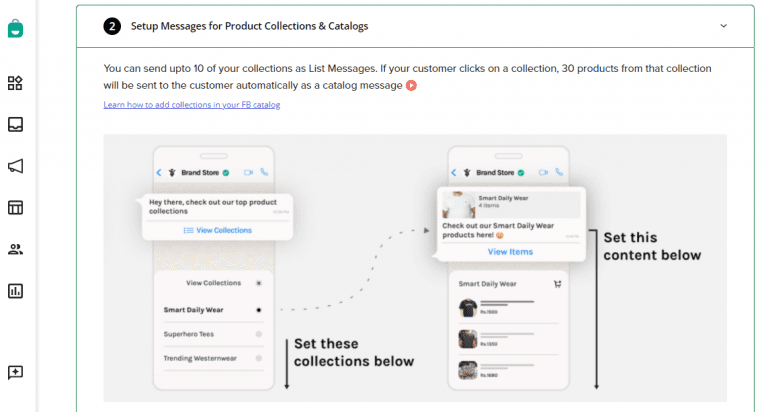The height and width of the screenshot is (412, 768).
Task: Open the contacts people icon
Action: tap(15, 249)
